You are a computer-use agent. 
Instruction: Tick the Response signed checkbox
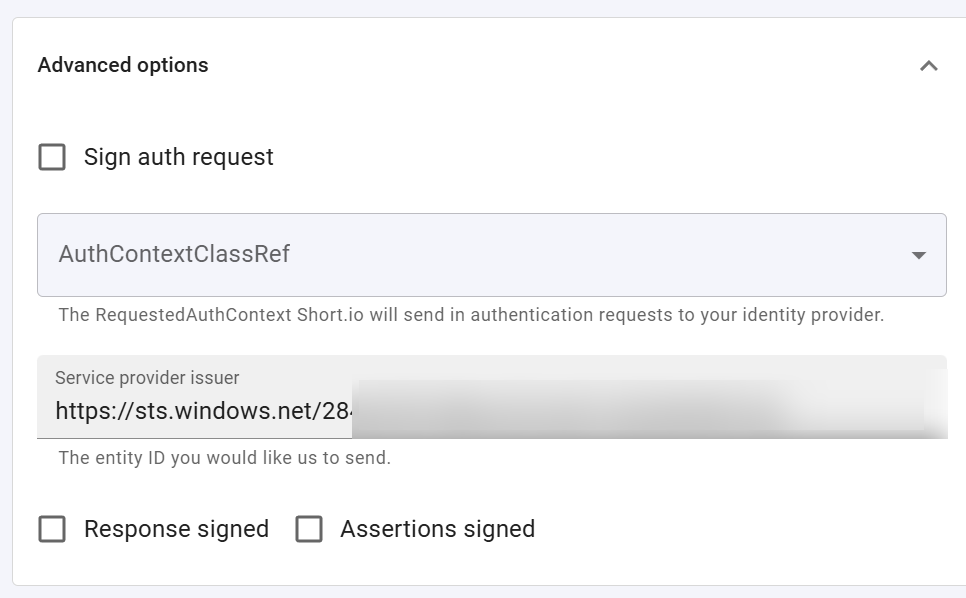point(52,529)
